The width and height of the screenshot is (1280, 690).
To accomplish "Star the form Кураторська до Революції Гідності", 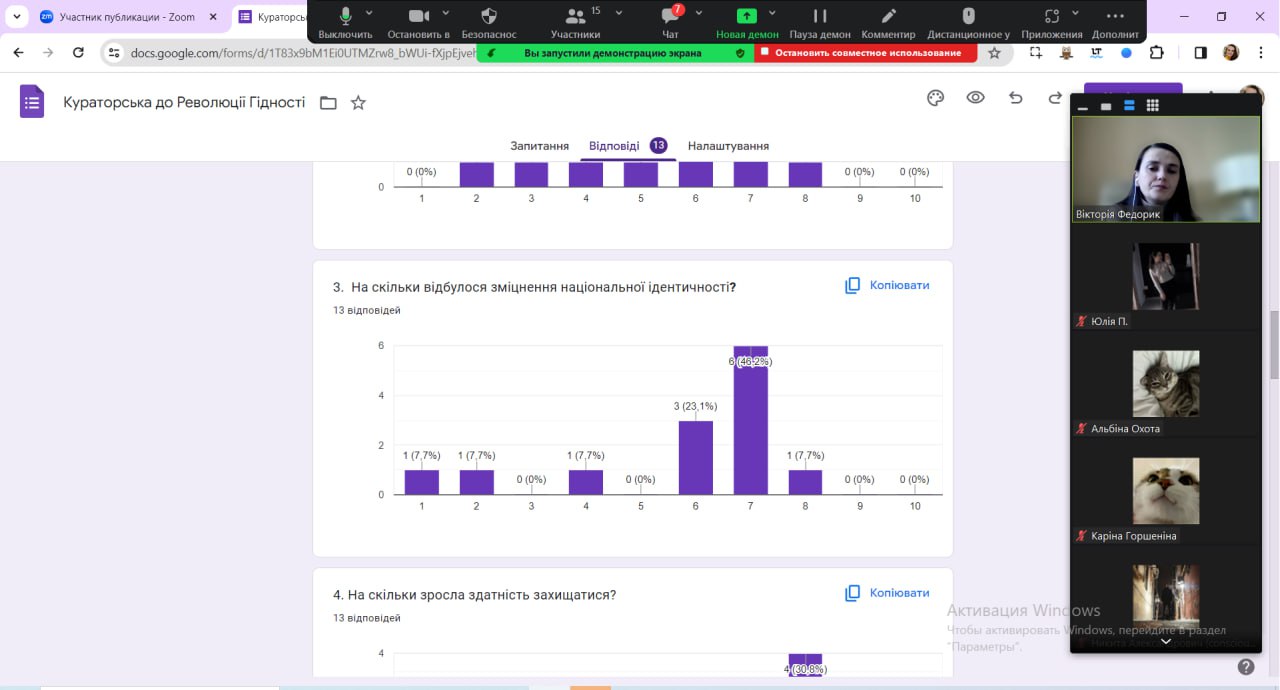I will pos(358,103).
